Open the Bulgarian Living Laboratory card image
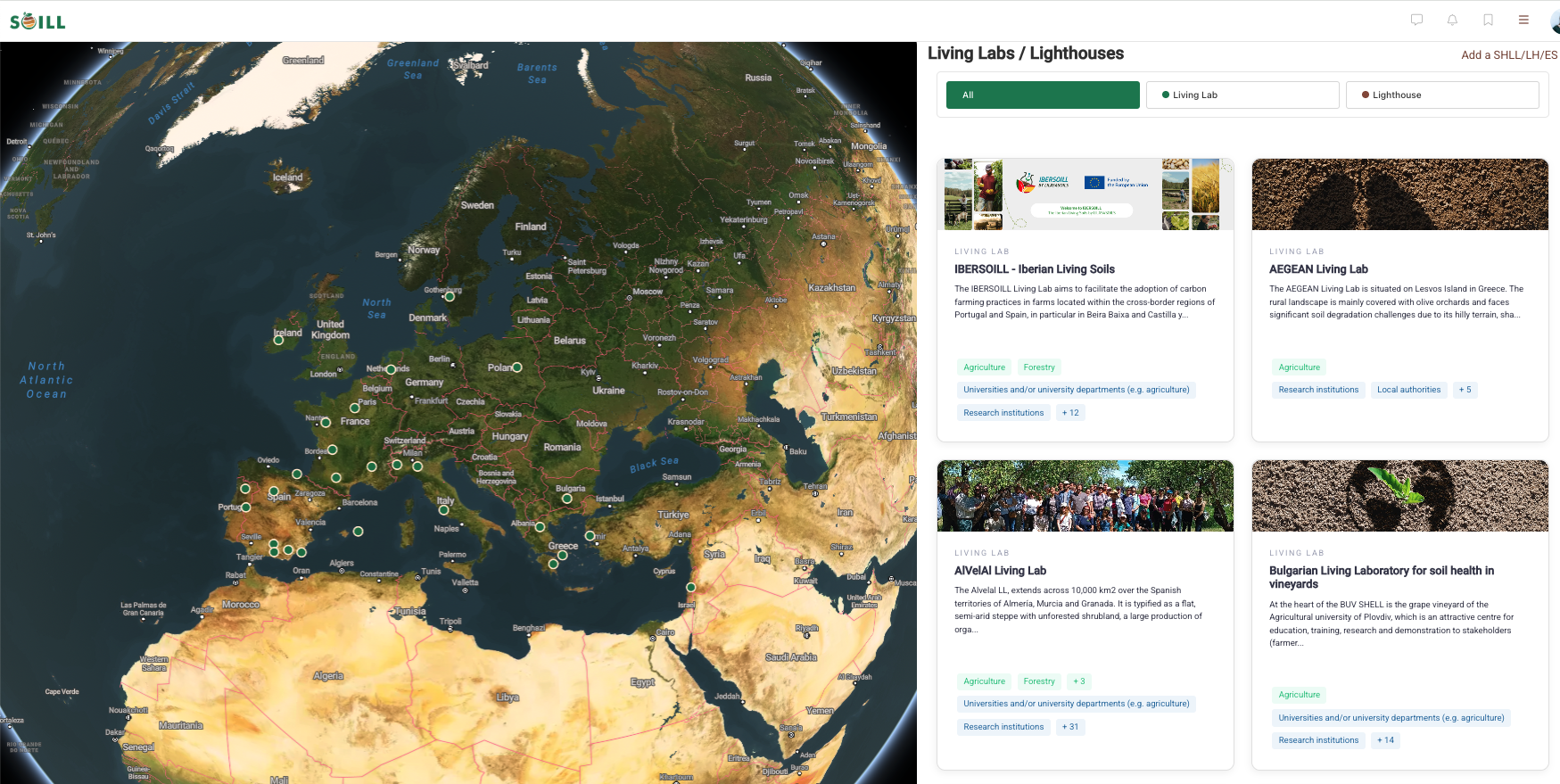The image size is (1560, 784). 1399,496
